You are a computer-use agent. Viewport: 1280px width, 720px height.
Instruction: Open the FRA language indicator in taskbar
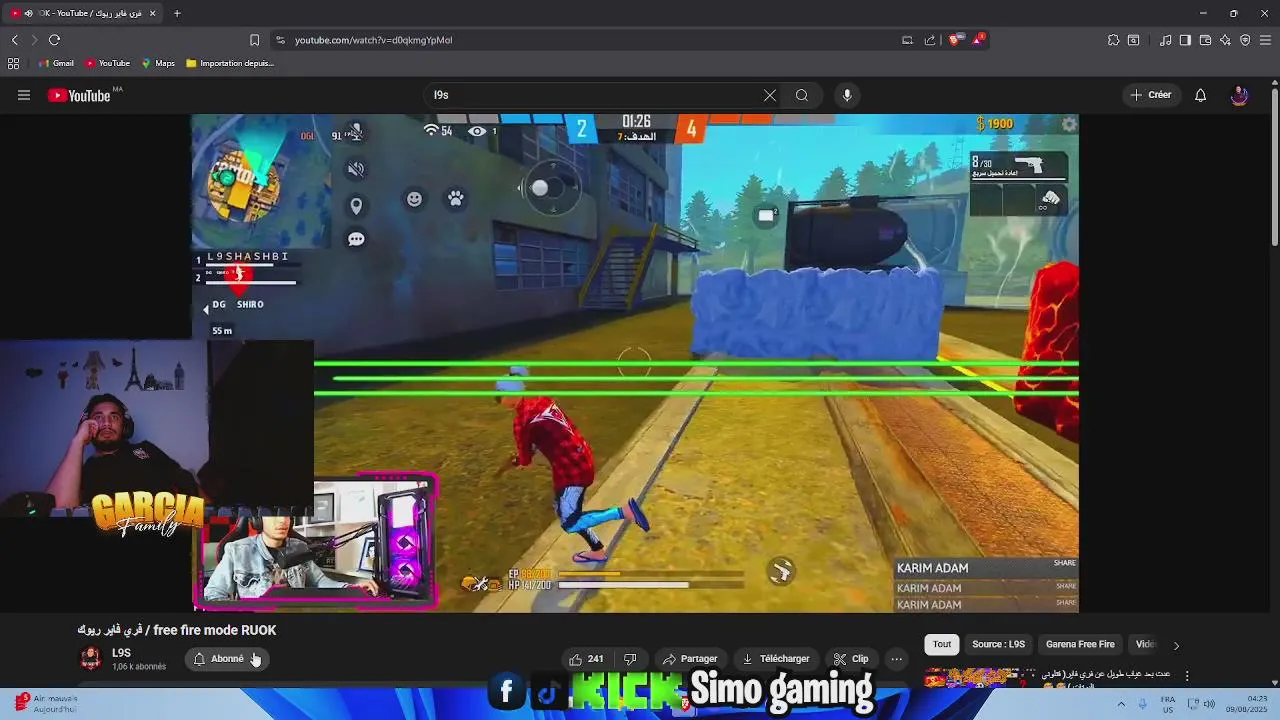pos(1167,704)
